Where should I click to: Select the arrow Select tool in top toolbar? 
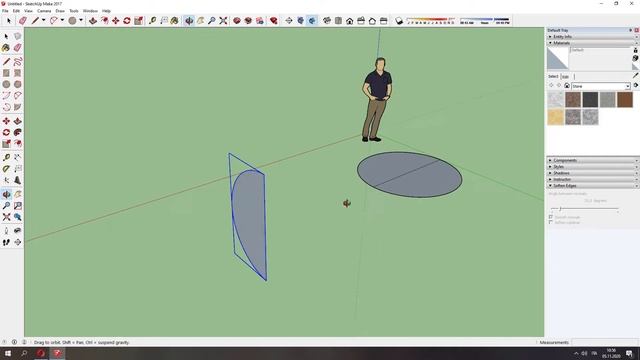click(x=9, y=20)
